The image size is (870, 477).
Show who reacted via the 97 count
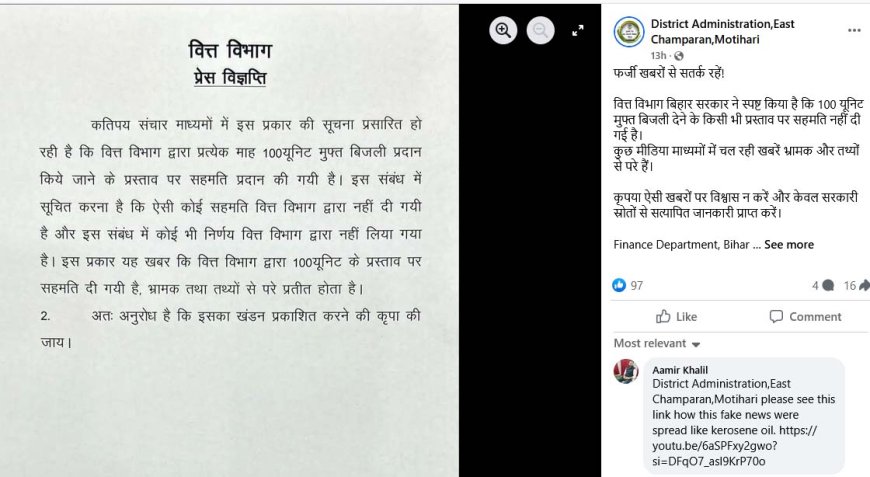[x=636, y=286]
